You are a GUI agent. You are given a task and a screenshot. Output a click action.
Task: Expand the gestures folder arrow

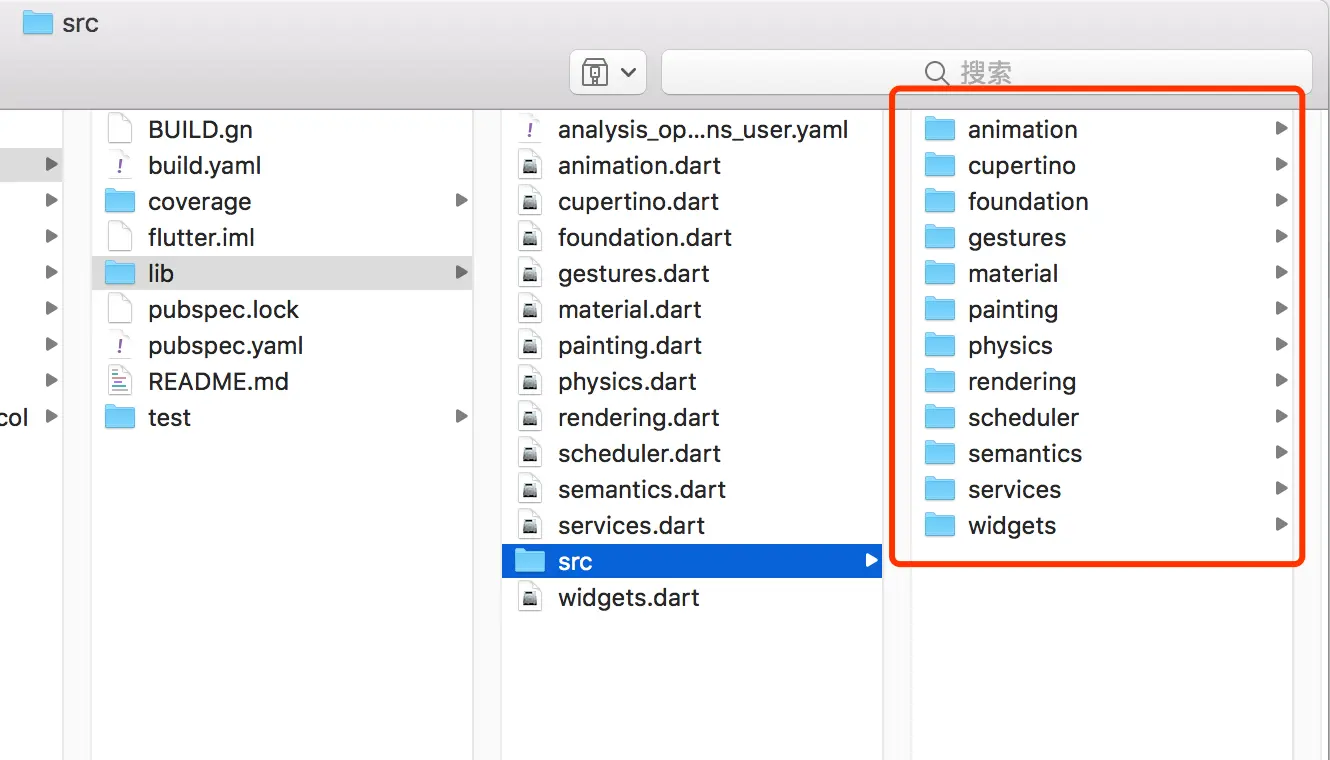(1281, 236)
